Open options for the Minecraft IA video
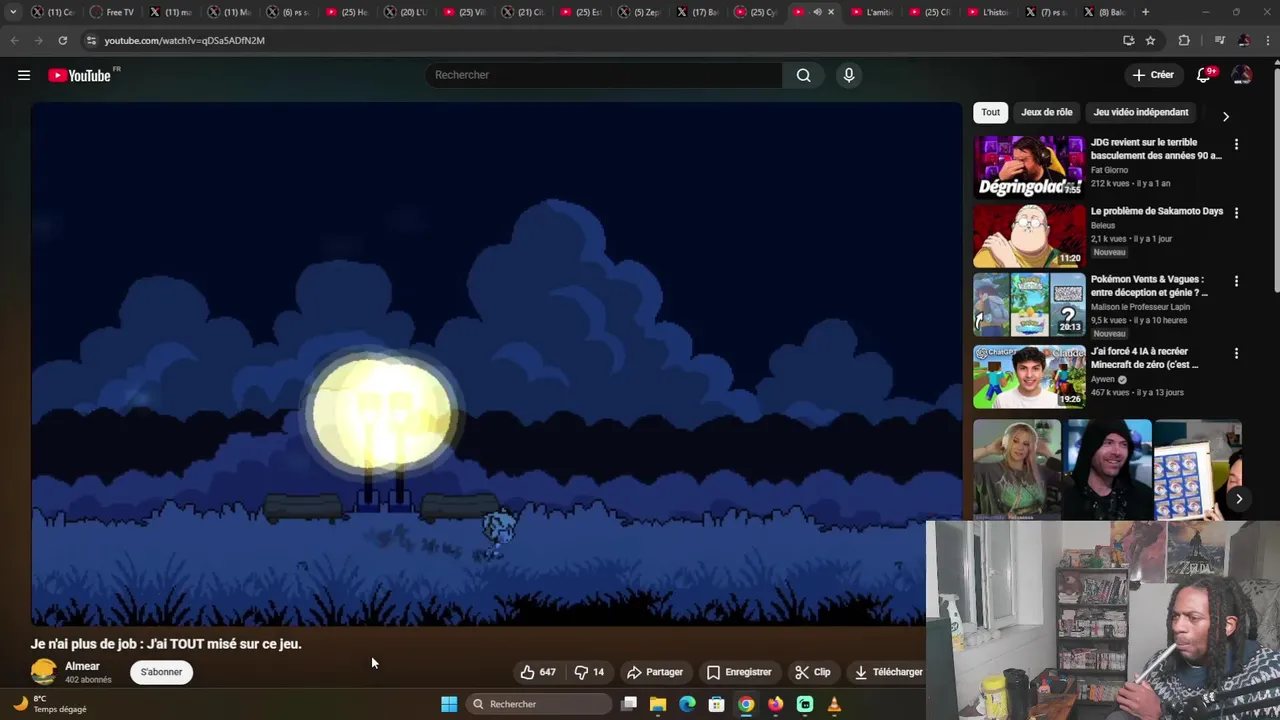The height and width of the screenshot is (720, 1280). 1236,353
